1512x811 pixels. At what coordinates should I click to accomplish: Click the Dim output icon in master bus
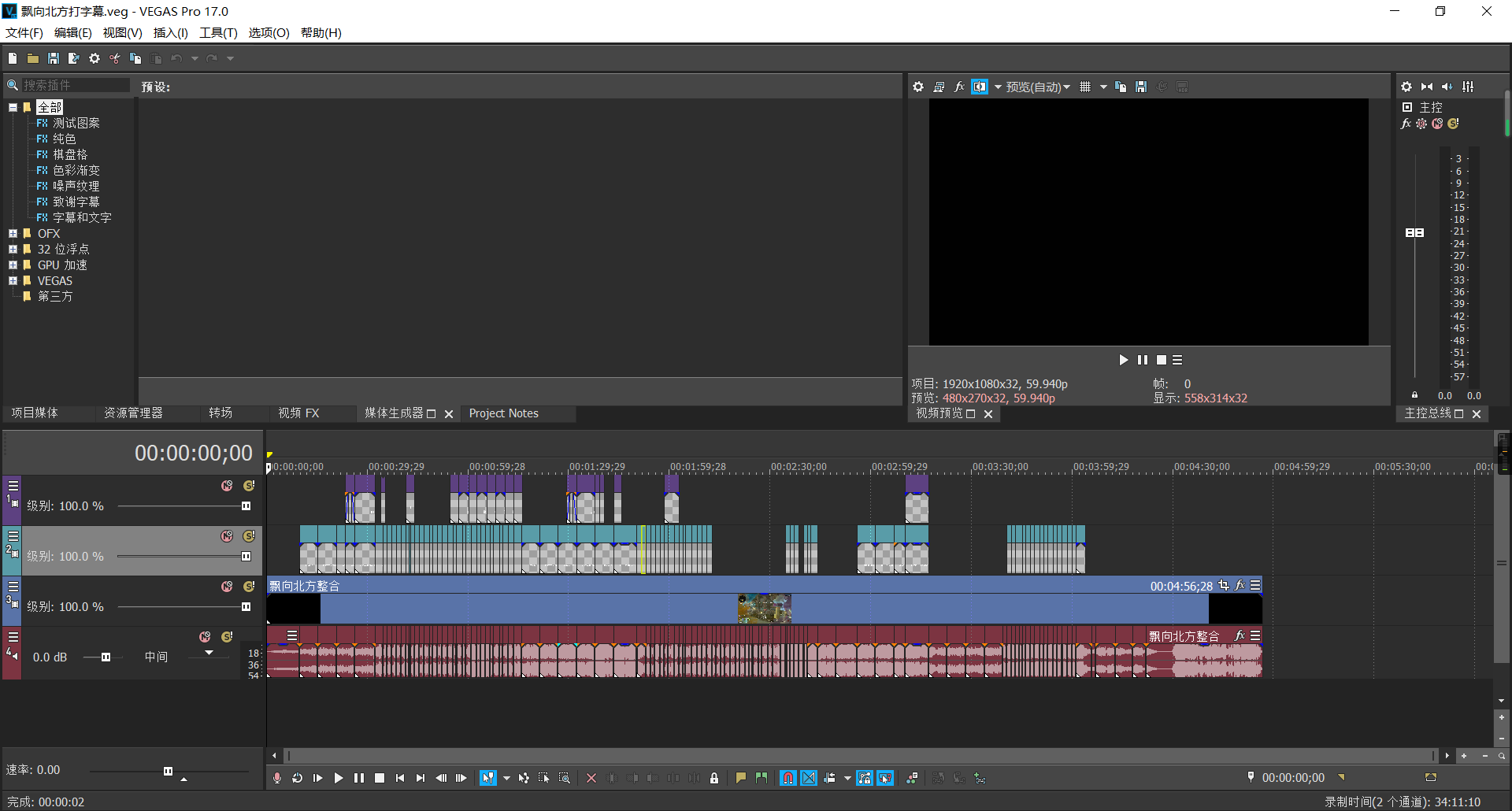[1447, 87]
